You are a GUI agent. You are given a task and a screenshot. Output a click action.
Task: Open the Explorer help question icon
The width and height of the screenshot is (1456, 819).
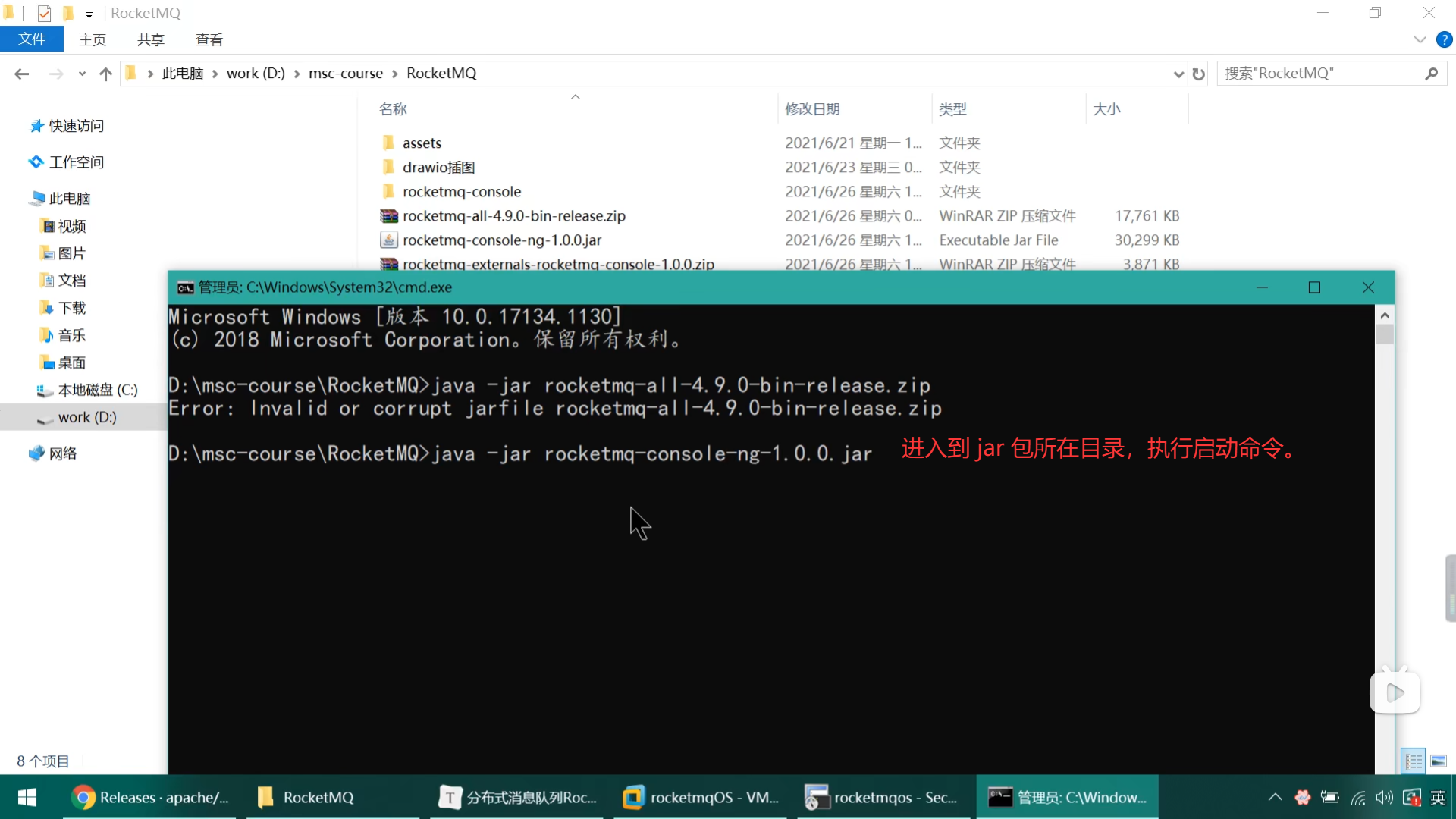(x=1444, y=39)
